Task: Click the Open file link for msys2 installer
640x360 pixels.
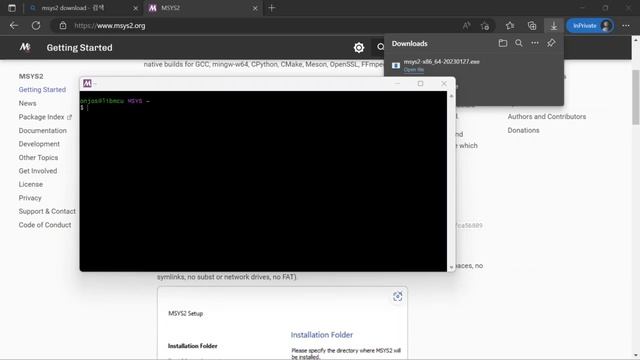Action: pos(413,70)
